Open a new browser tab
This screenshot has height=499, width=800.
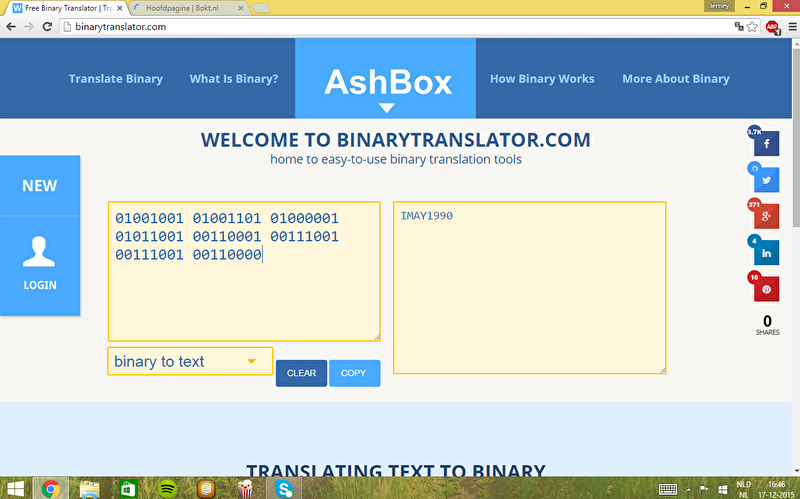pos(260,8)
